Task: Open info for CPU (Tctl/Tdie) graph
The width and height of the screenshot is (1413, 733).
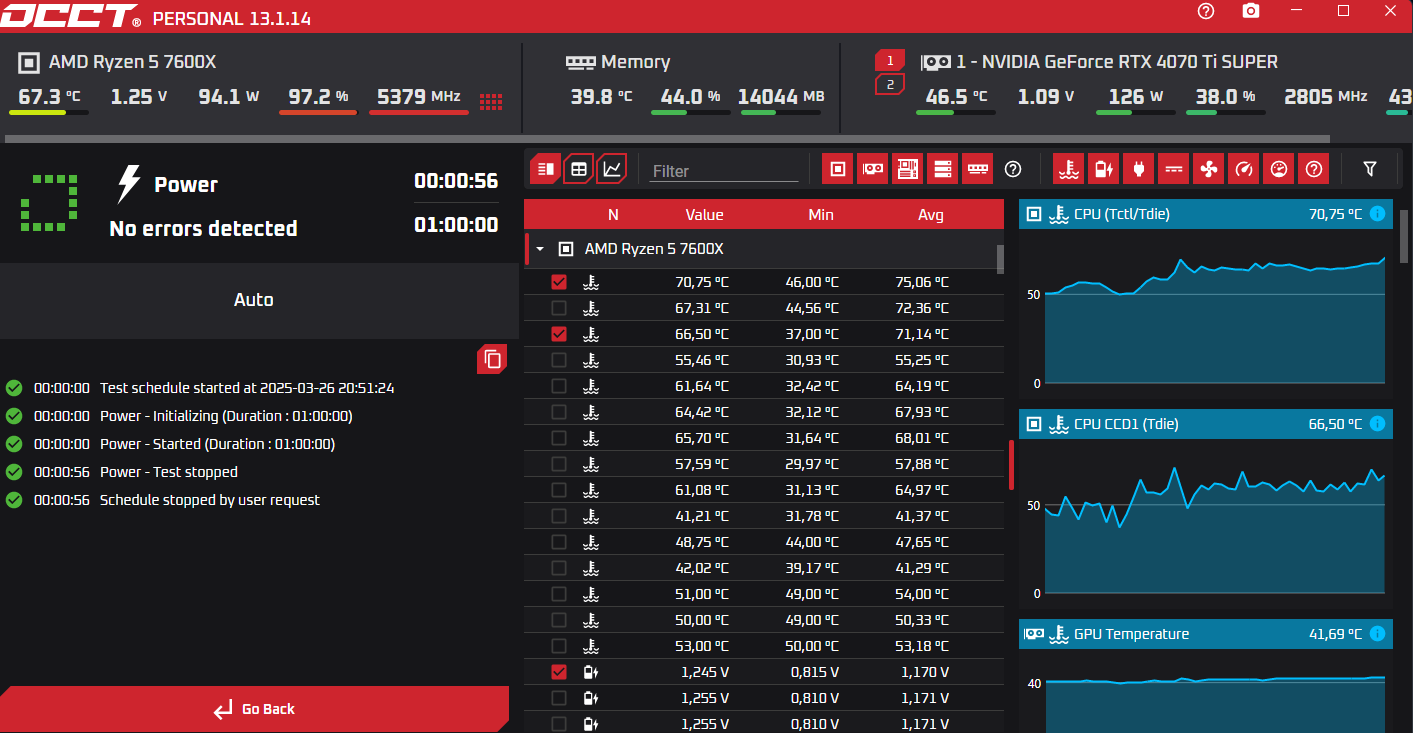Action: pos(1377,214)
